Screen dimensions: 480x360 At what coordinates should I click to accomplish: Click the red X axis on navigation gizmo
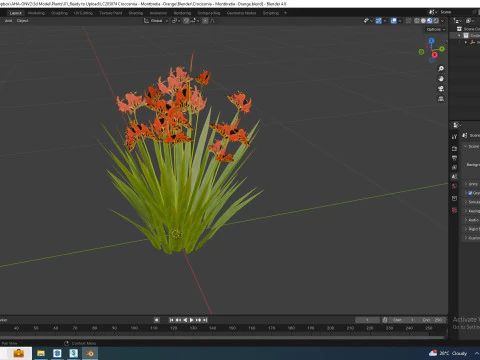coord(435,55)
